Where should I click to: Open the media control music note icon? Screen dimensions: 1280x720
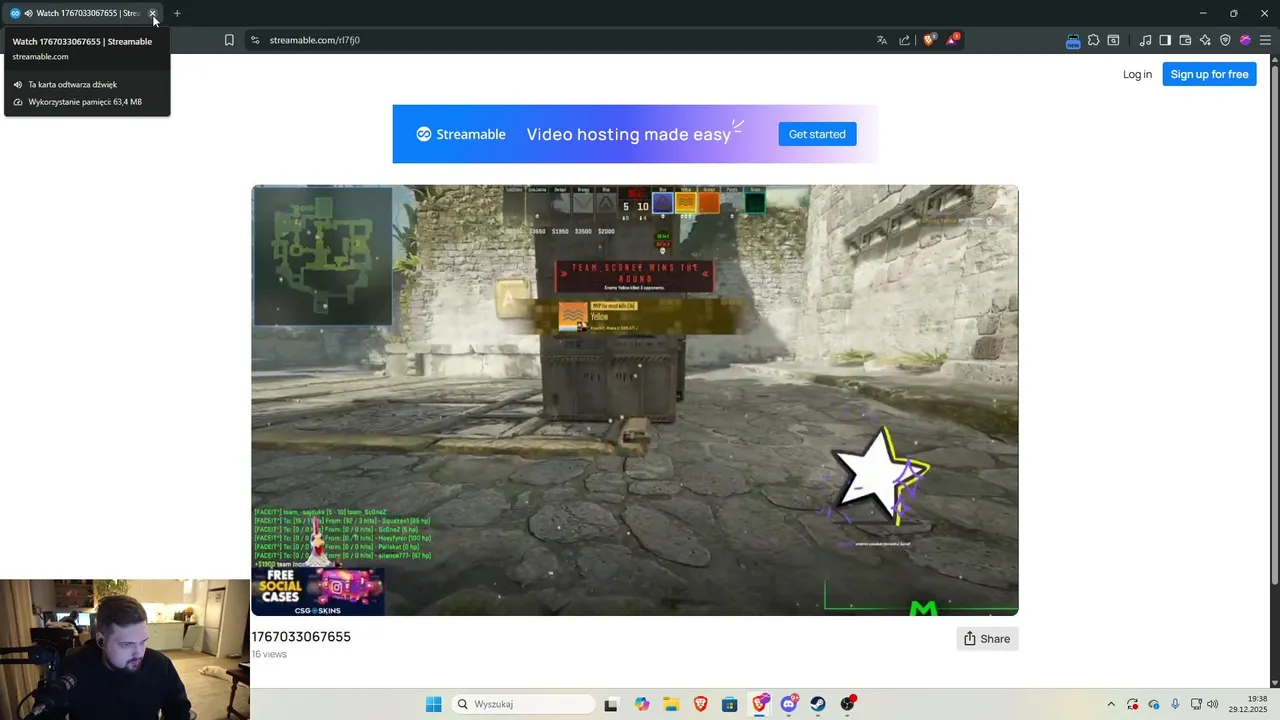click(x=1146, y=40)
